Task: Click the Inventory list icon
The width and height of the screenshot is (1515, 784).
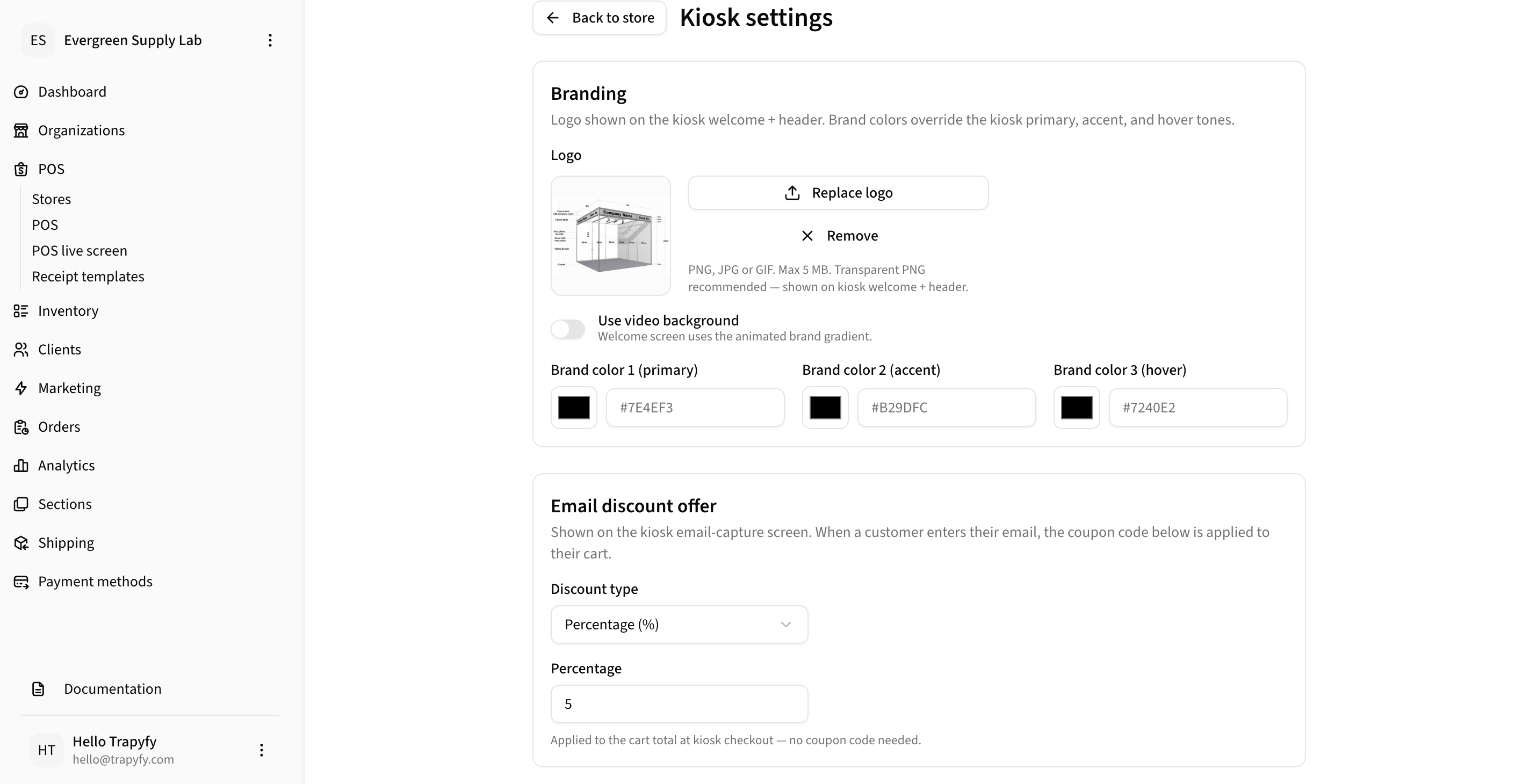Action: [21, 311]
